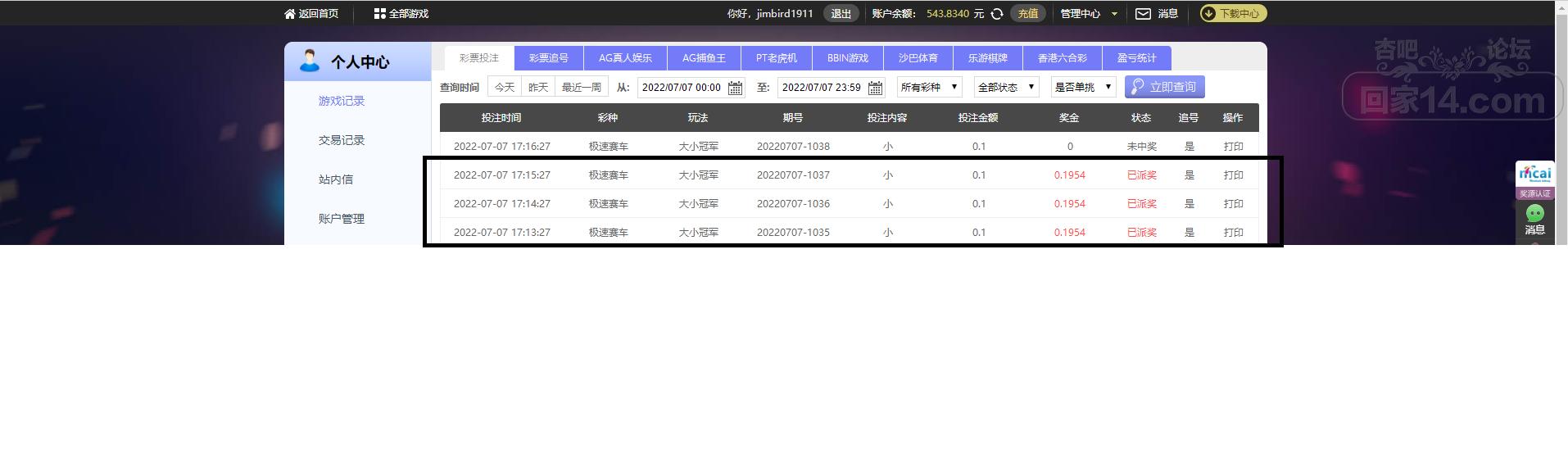Viewport: 1568px width, 449px height.
Task: Click the 未中奖 status cell
Action: 1142,147
